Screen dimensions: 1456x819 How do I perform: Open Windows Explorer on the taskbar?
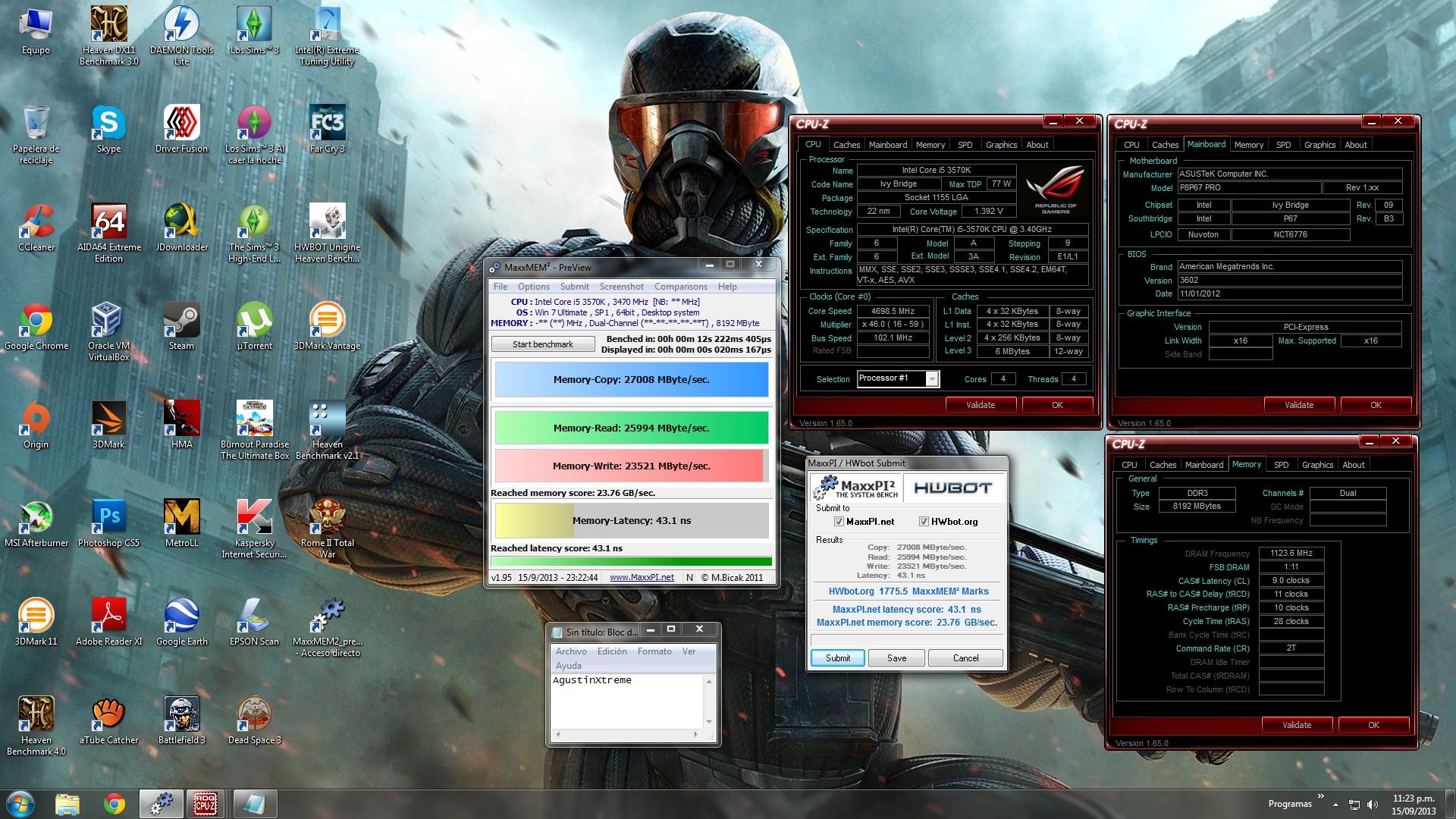coord(67,804)
